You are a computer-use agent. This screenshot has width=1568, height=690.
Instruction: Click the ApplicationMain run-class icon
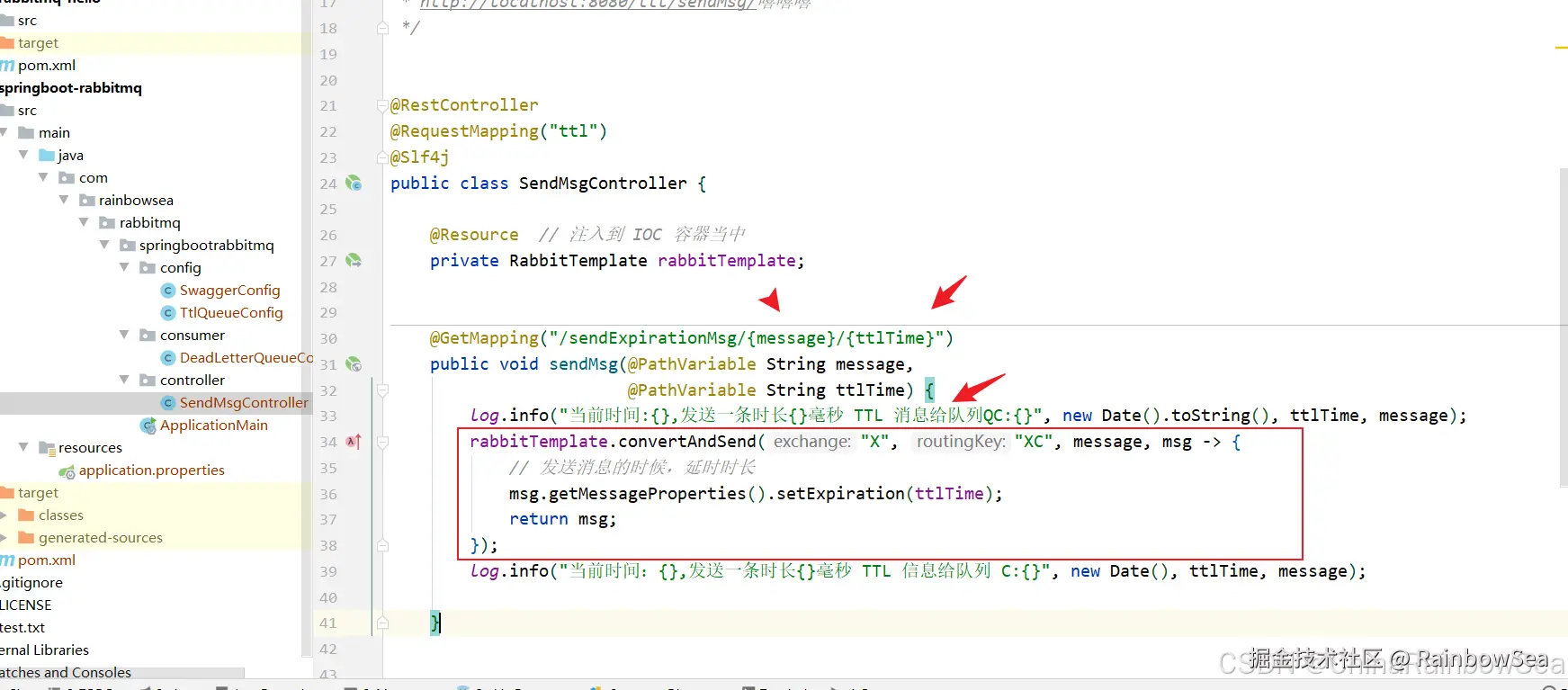tap(148, 426)
